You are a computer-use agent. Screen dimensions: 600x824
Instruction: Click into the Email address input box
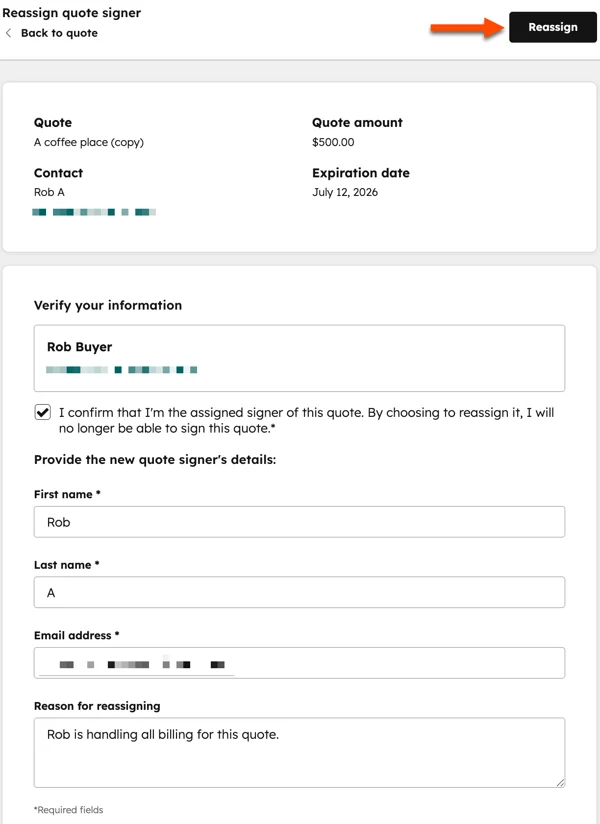299,663
